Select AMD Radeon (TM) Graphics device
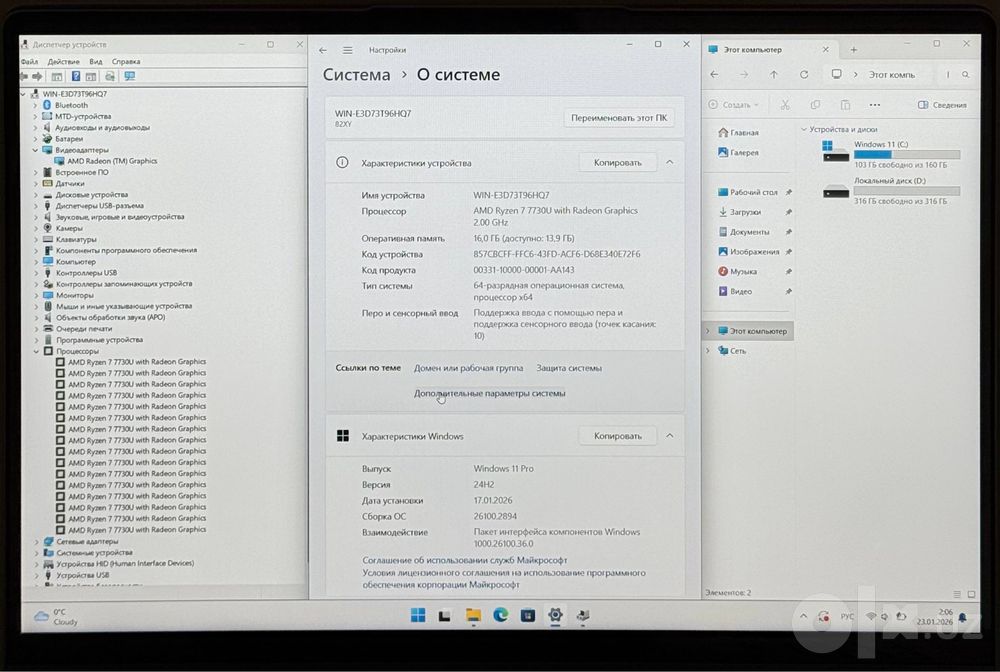The image size is (1000, 672). point(112,161)
